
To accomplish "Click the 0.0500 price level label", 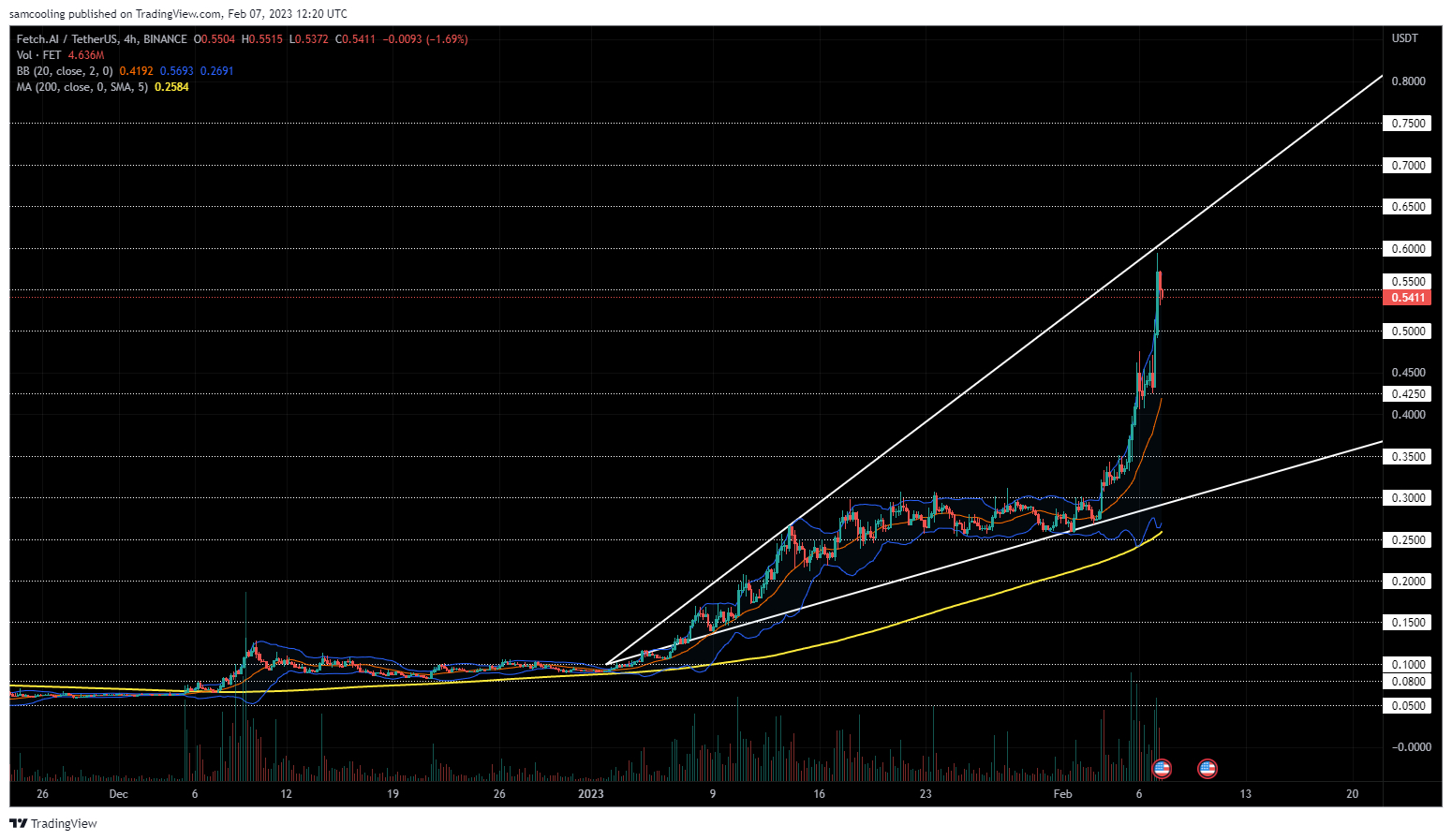I will 1407,706.
